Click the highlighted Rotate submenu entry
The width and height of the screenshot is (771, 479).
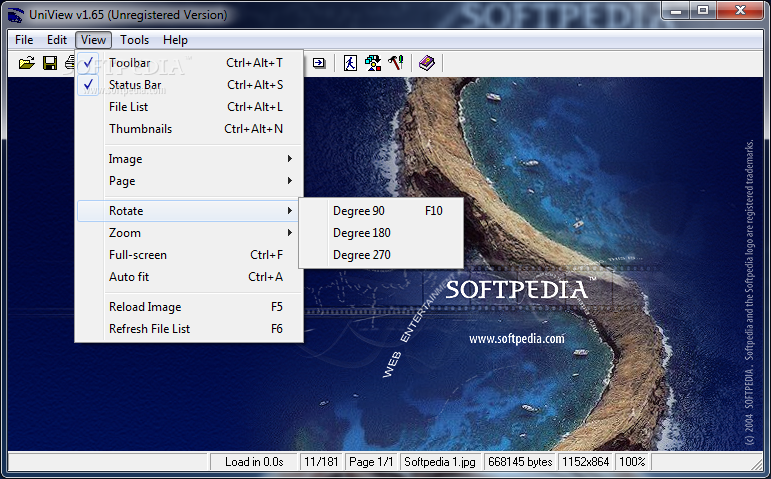[189, 210]
